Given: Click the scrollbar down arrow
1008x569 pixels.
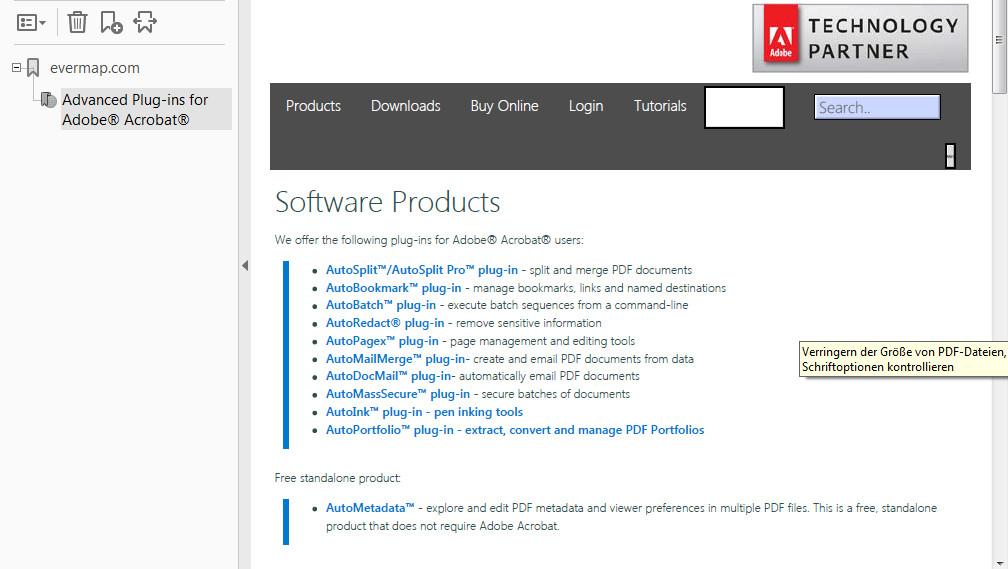Looking at the screenshot, I should pyautogui.click(x=1000, y=564).
